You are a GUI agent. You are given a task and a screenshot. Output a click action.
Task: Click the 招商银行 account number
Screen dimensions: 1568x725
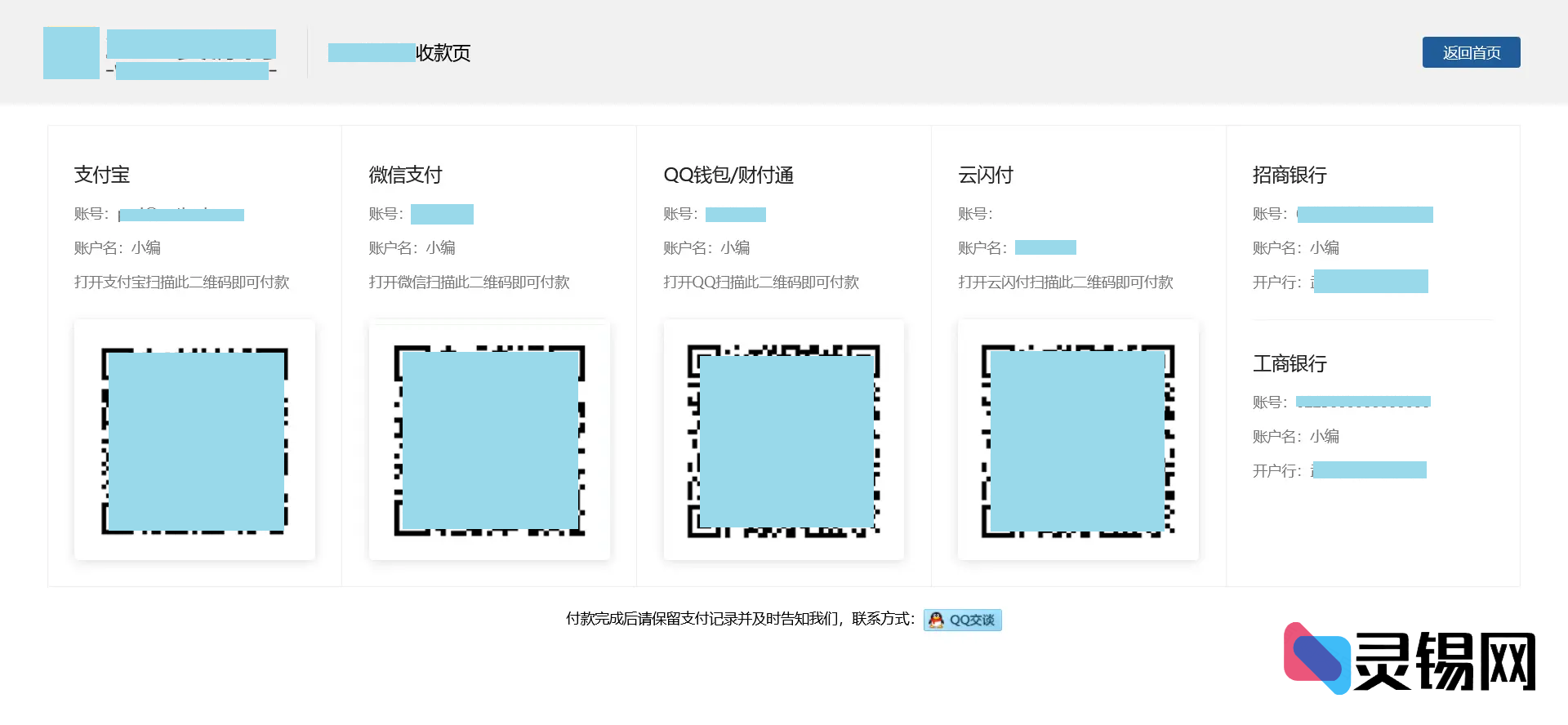(1364, 214)
